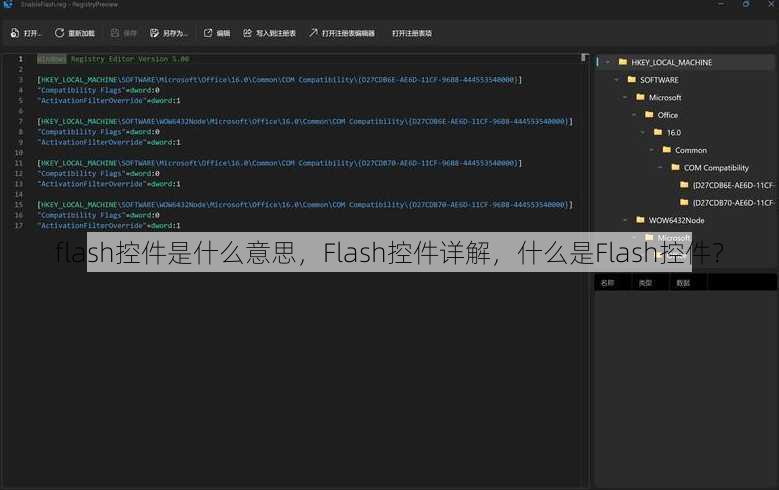Click "ActivationFilterOverride" entry on line 9

(109, 142)
